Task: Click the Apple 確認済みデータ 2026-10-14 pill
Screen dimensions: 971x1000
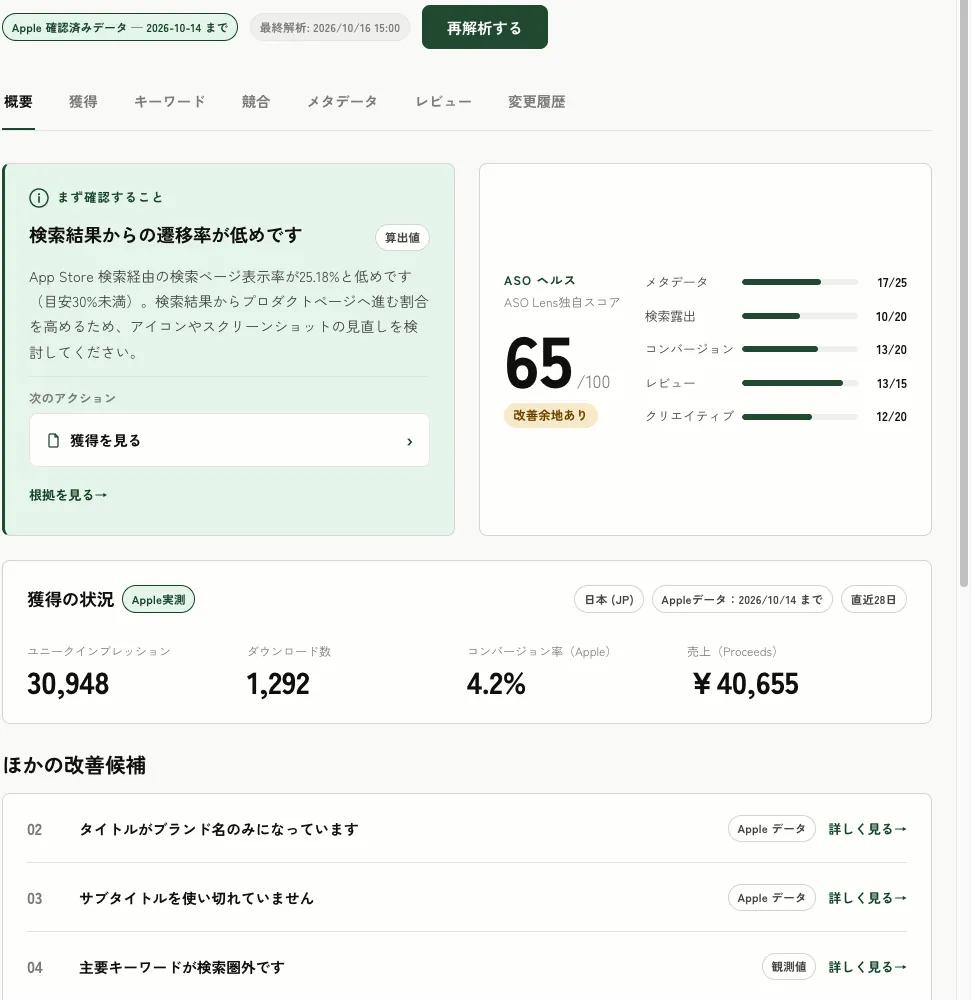Action: tap(120, 27)
